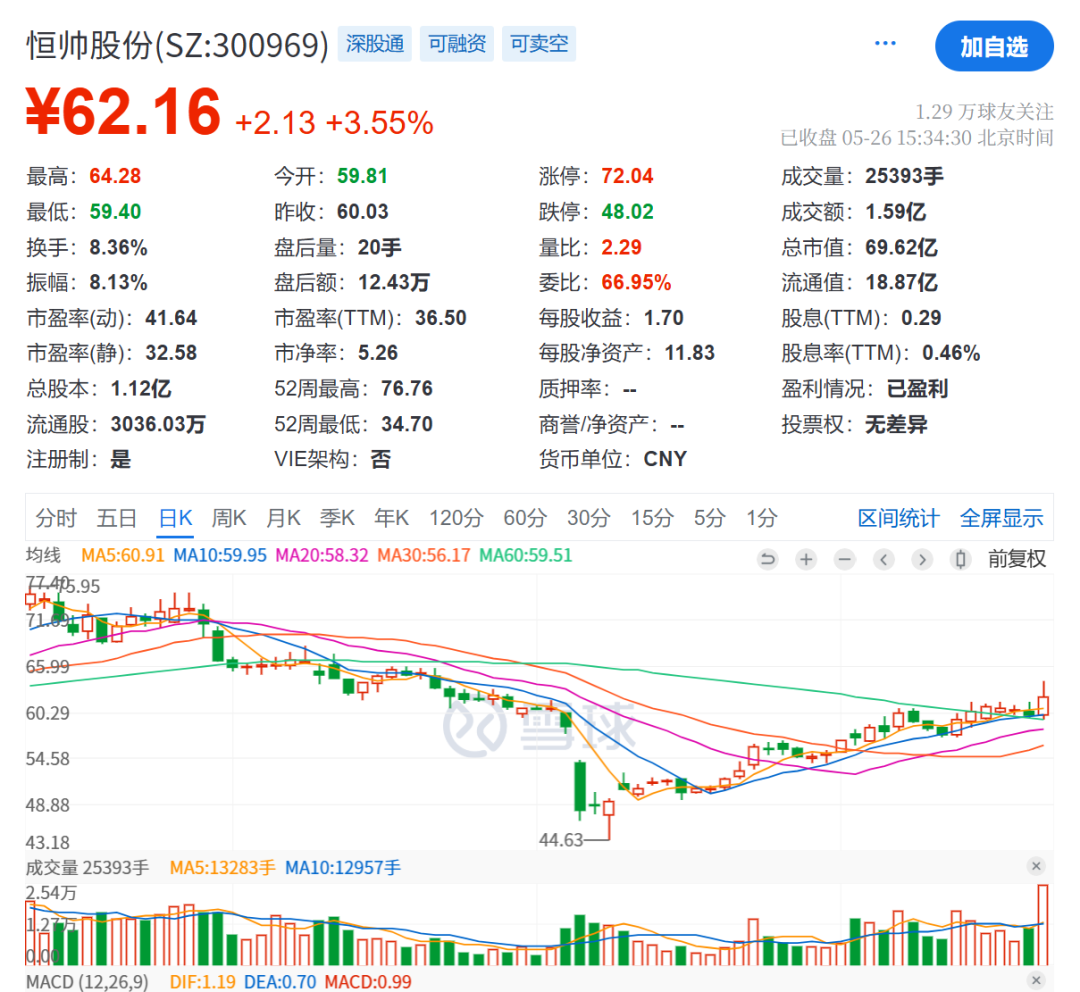
Task: Click the volume MA5:13283手 label
Action: (222, 868)
